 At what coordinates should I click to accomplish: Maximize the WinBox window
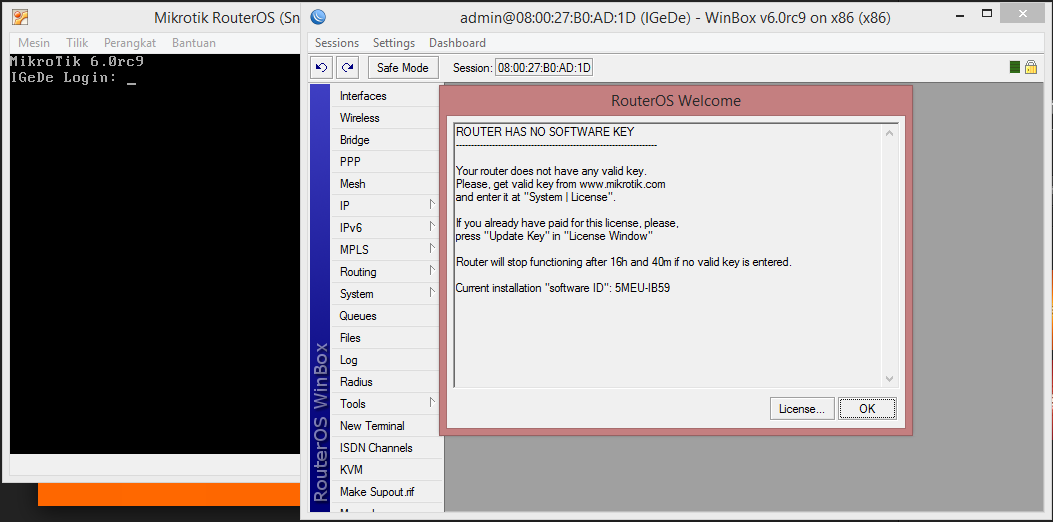(x=987, y=13)
